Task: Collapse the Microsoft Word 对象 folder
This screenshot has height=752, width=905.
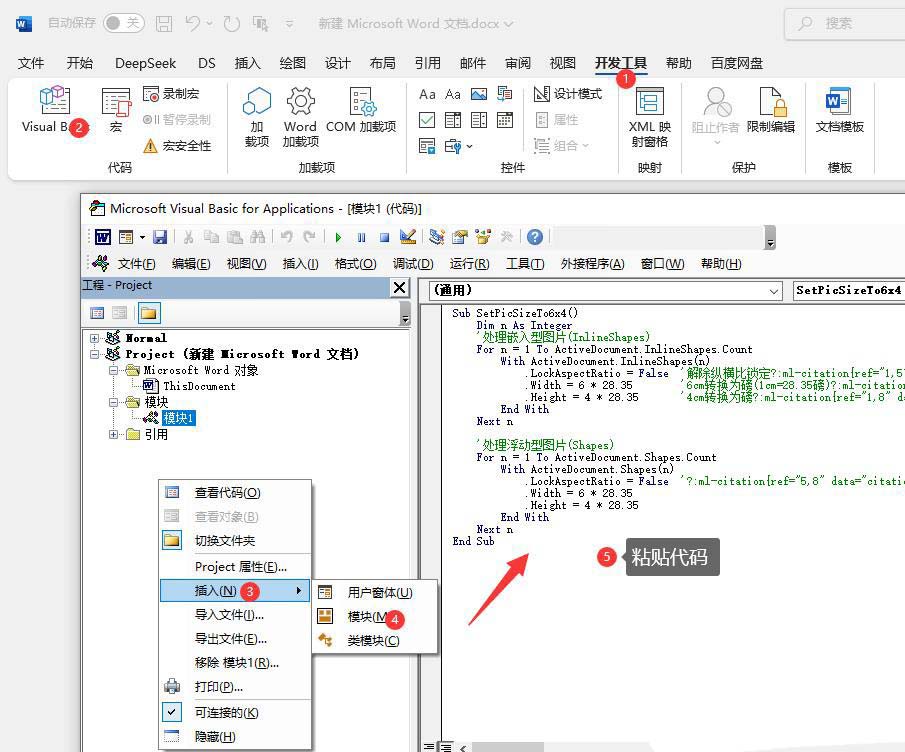Action: [x=113, y=370]
